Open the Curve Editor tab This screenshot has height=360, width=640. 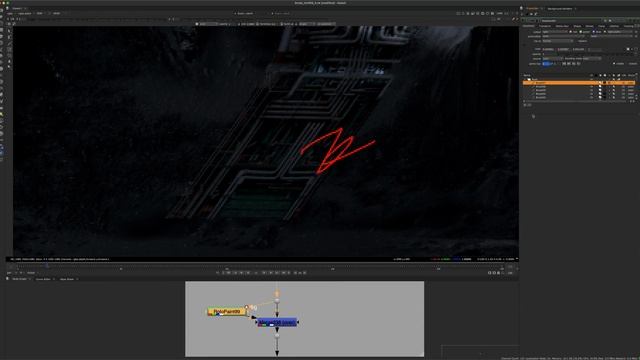coord(43,279)
